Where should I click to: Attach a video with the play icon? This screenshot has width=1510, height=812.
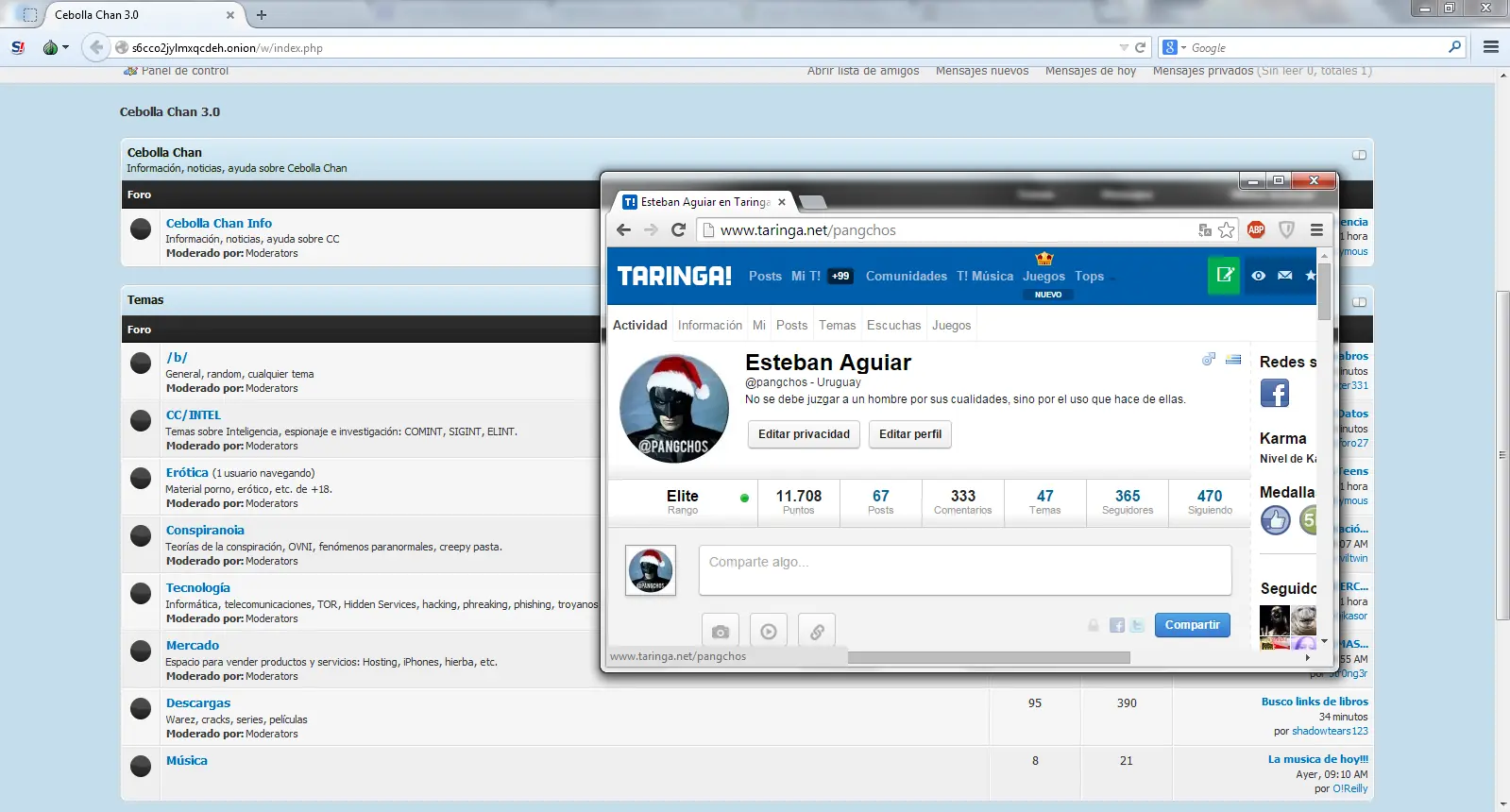pyautogui.click(x=769, y=631)
